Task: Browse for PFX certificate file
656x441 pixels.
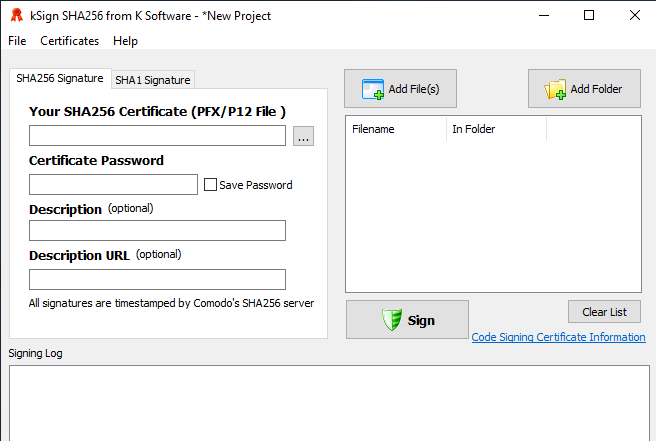Action: pyautogui.click(x=304, y=136)
